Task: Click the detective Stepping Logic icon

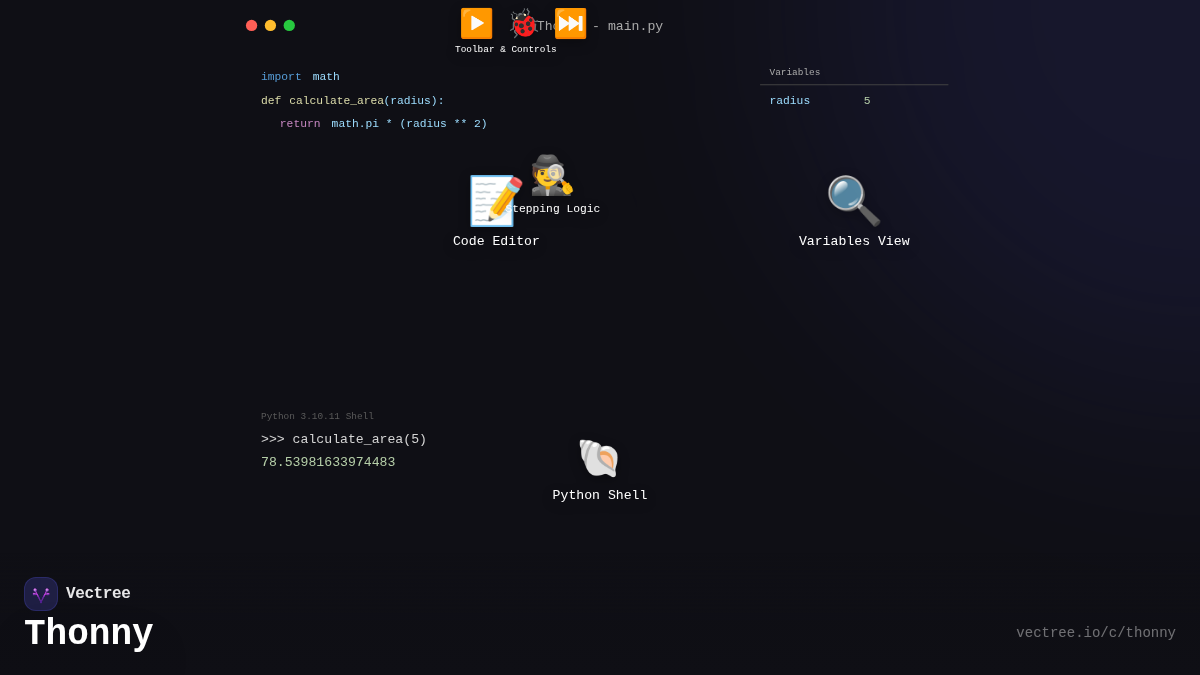Action: (552, 176)
